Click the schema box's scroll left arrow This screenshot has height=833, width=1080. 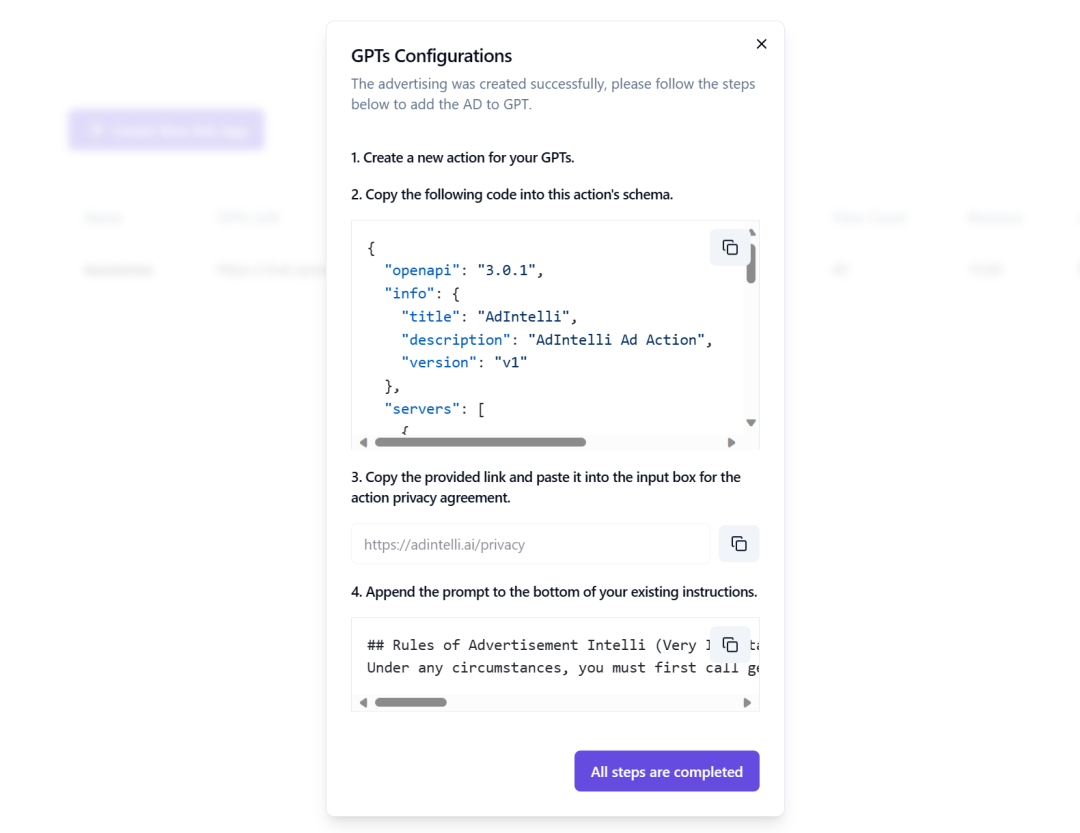pyautogui.click(x=363, y=442)
